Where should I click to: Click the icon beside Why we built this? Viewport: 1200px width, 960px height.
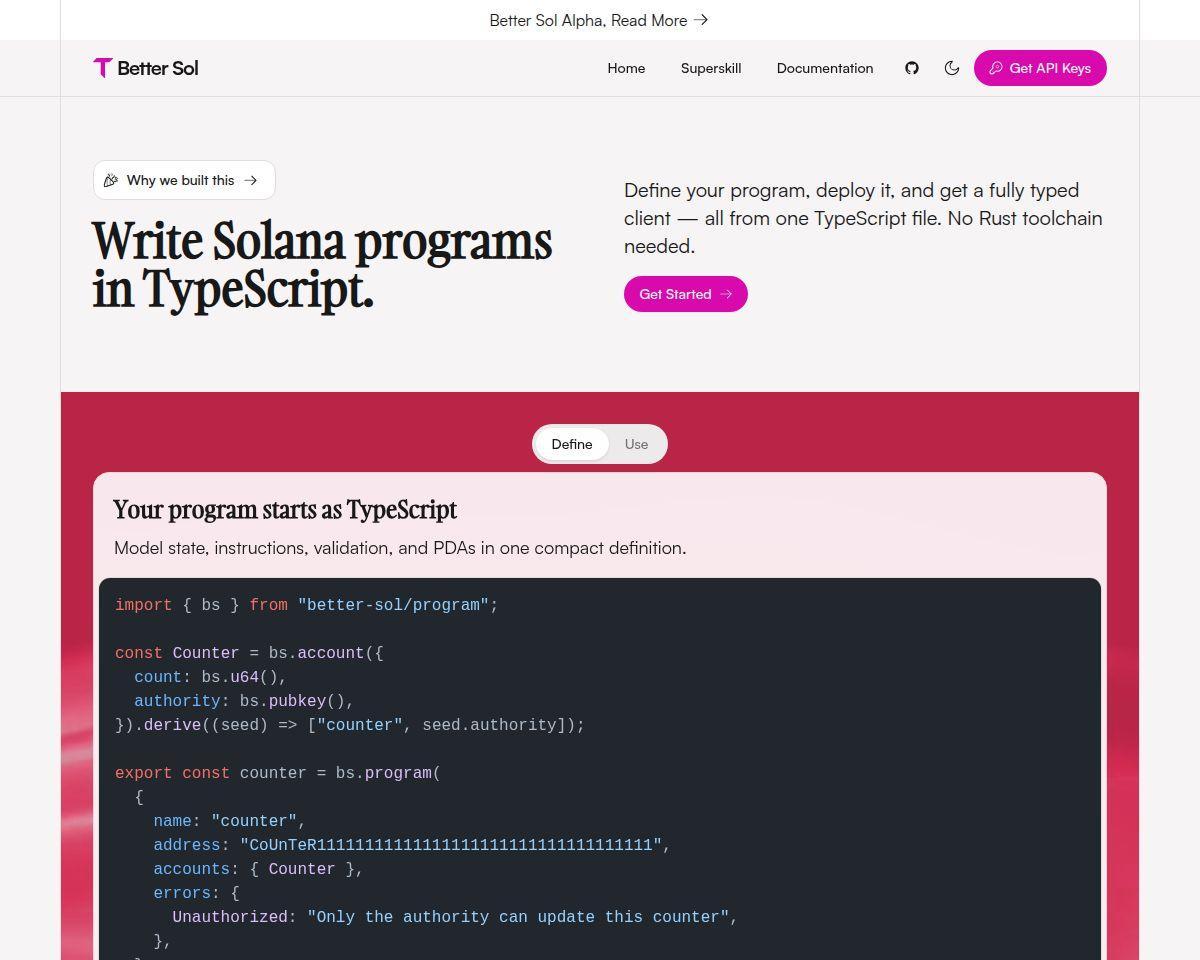(x=111, y=180)
